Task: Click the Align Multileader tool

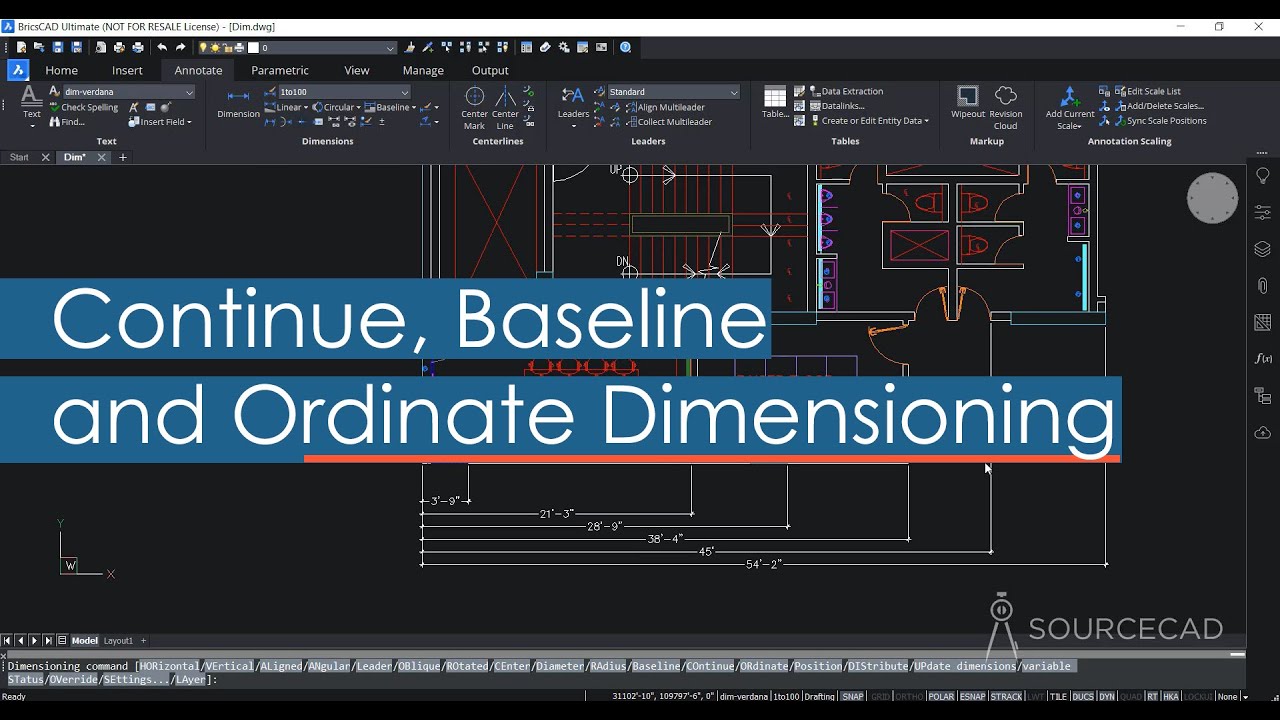Action: 668,107
